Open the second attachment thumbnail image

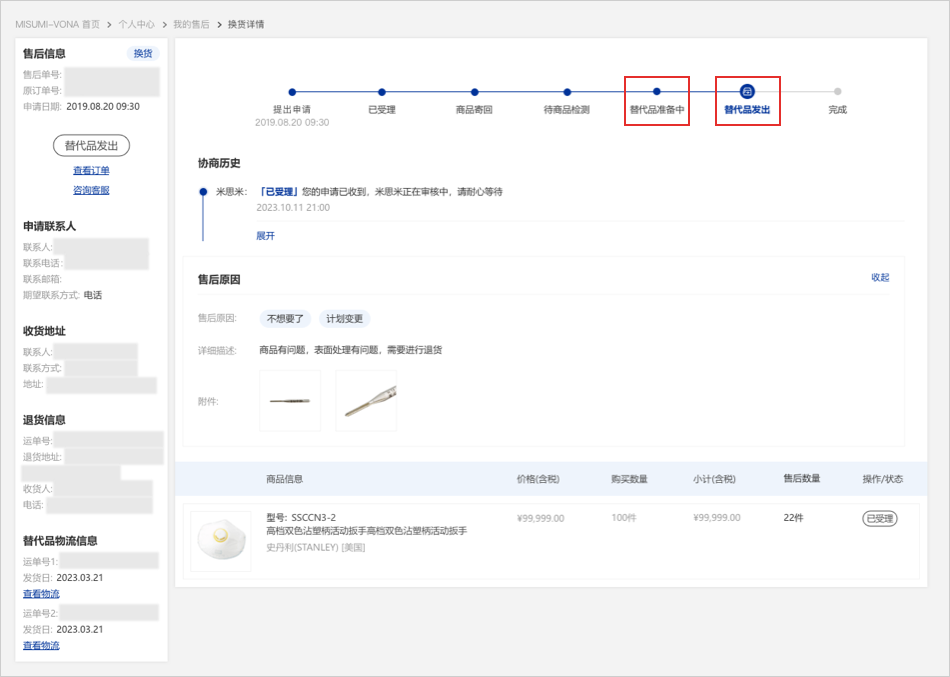click(366, 401)
